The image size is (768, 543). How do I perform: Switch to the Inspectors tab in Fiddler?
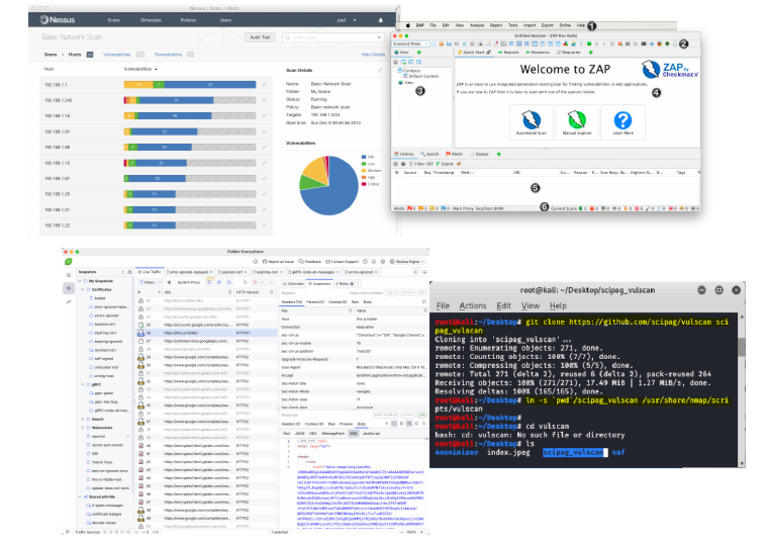pyautogui.click(x=320, y=283)
